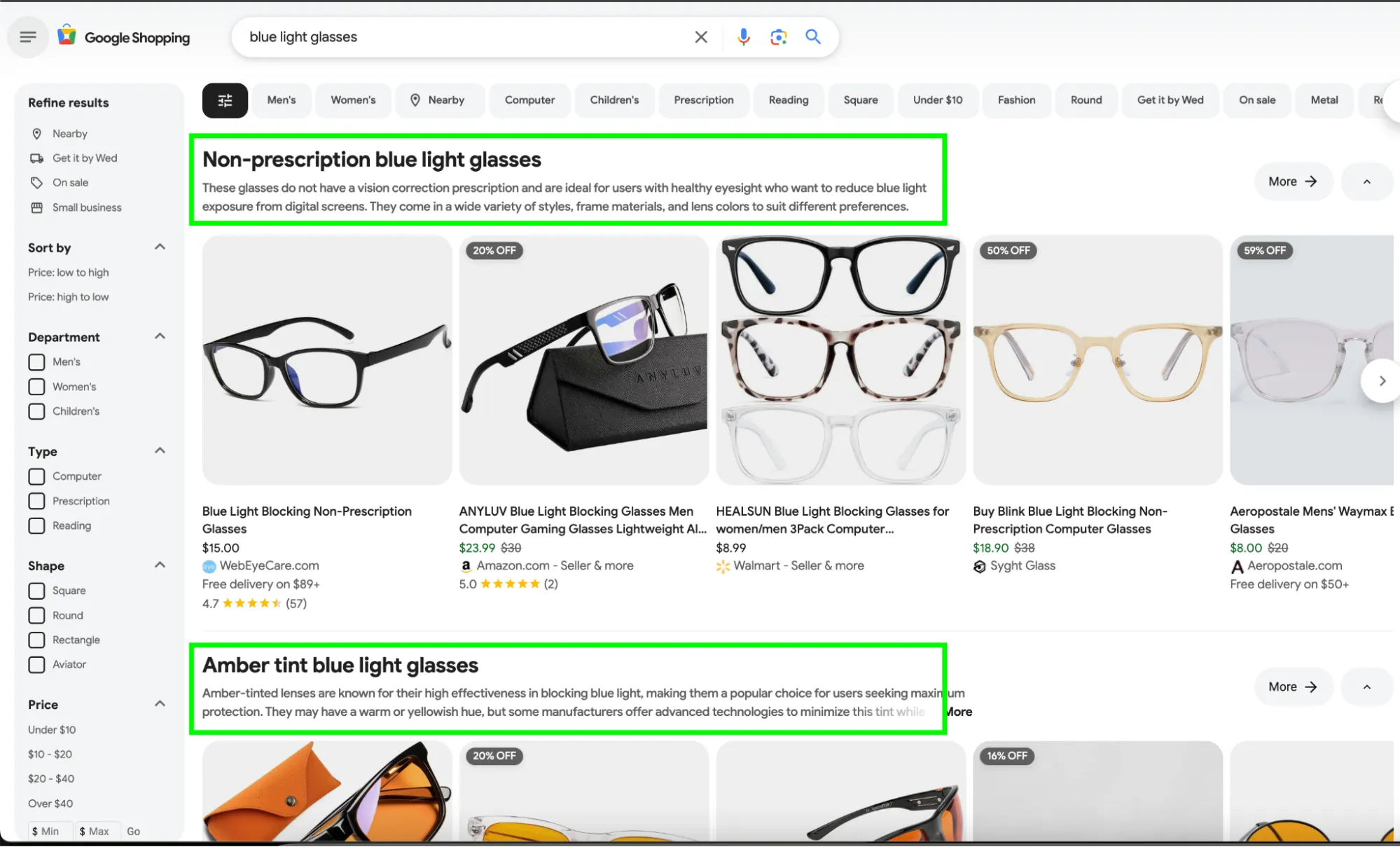This screenshot has width=1400, height=847.
Task: Tick the Men's department checkbox
Action: [x=36, y=362]
